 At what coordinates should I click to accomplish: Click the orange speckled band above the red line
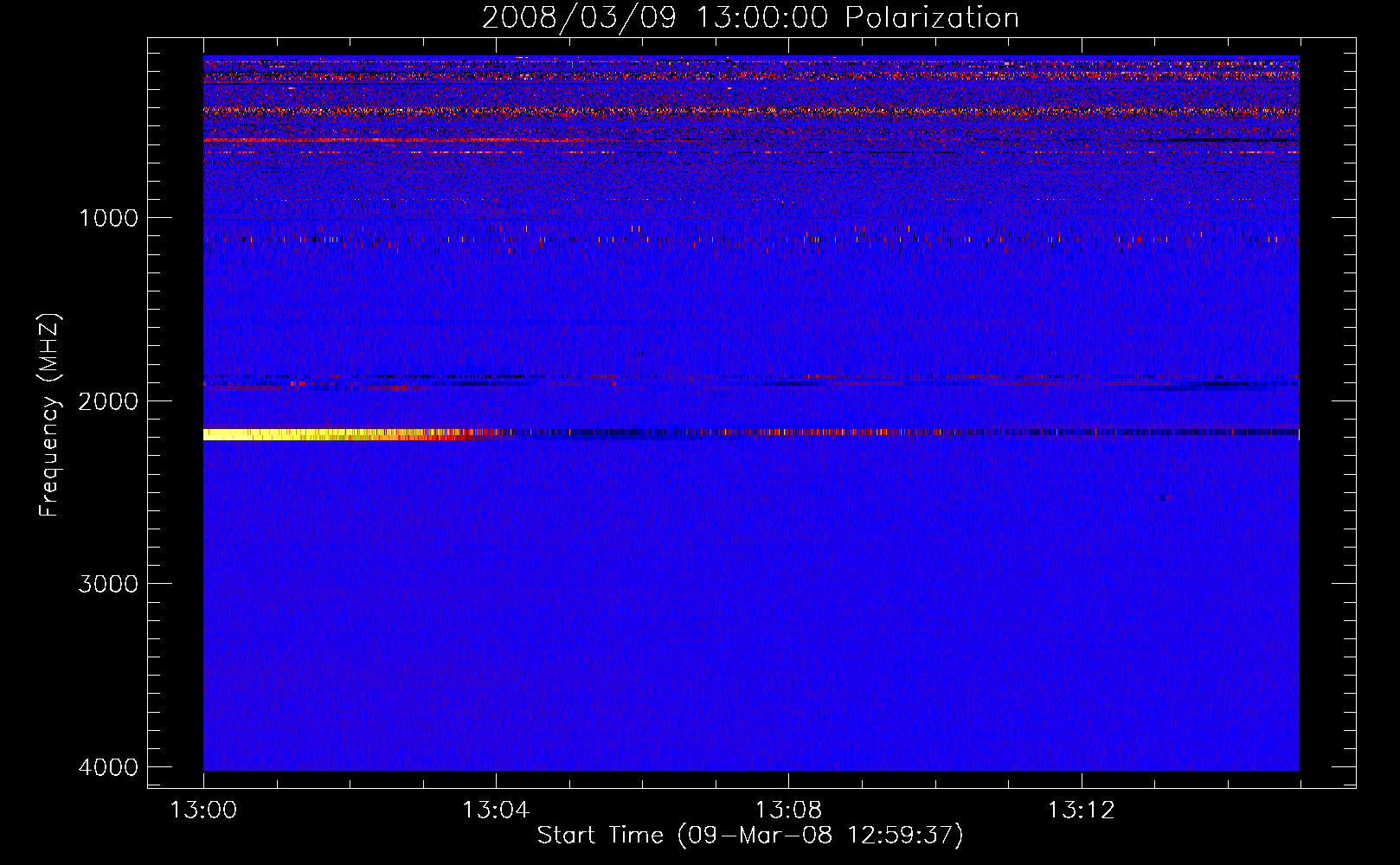(x=606, y=111)
